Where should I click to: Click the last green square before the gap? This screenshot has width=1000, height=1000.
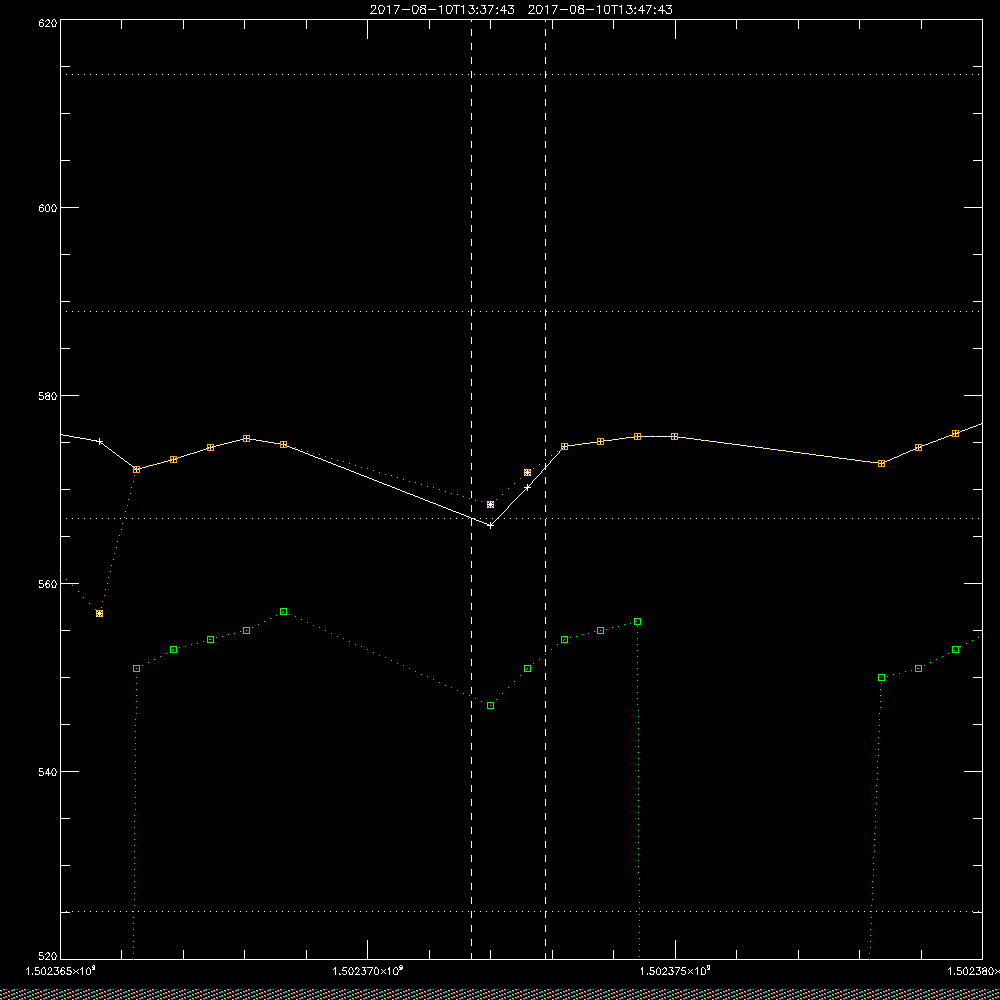pos(638,621)
